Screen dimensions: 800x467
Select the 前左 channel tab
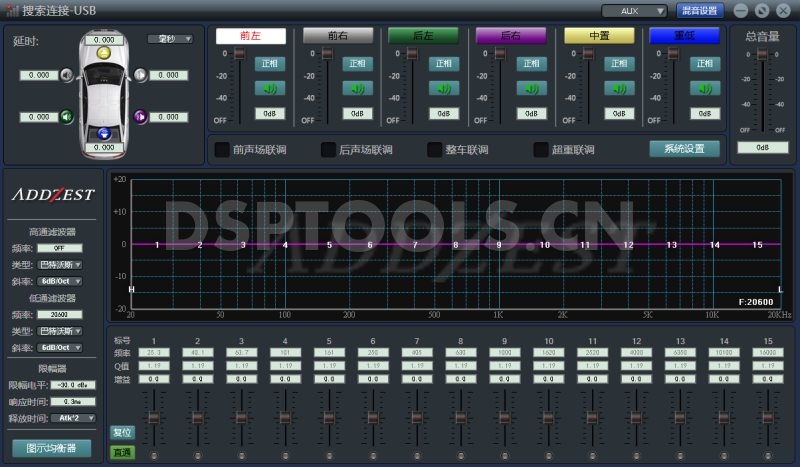[251, 36]
